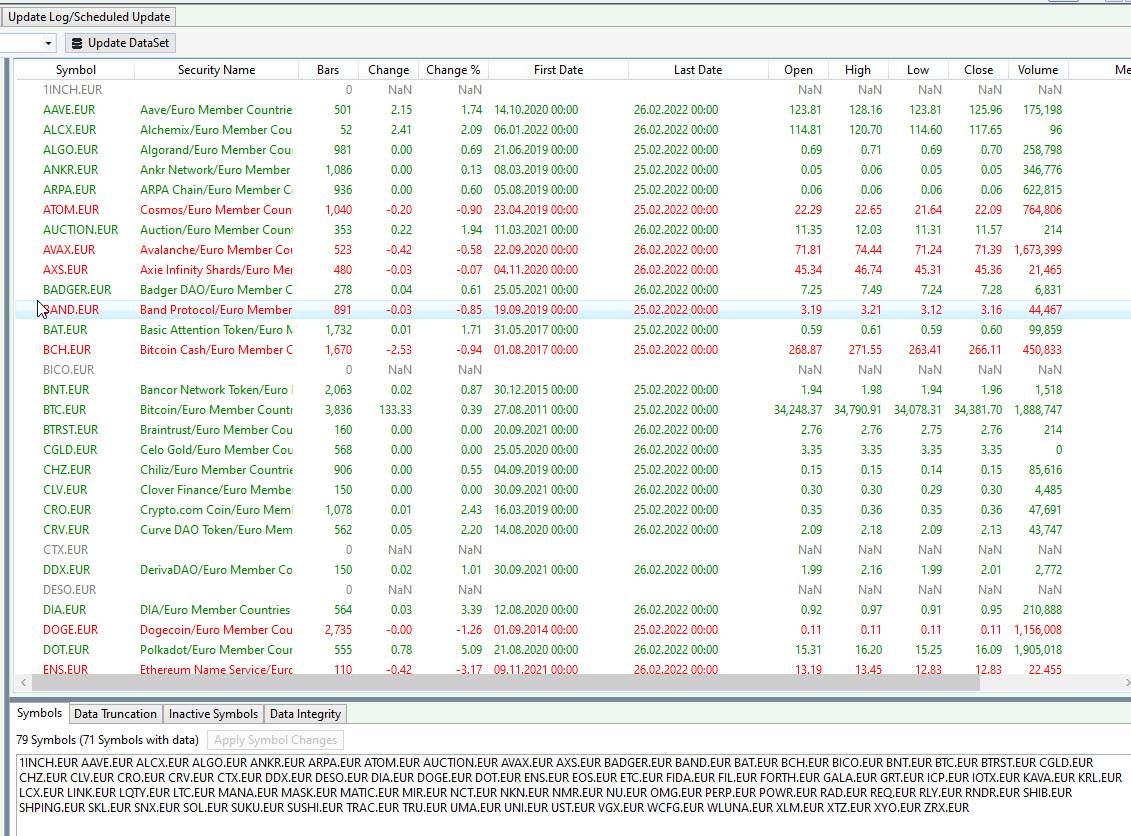Click the Last Date column header
This screenshot has width=1131, height=836.
pyautogui.click(x=697, y=70)
